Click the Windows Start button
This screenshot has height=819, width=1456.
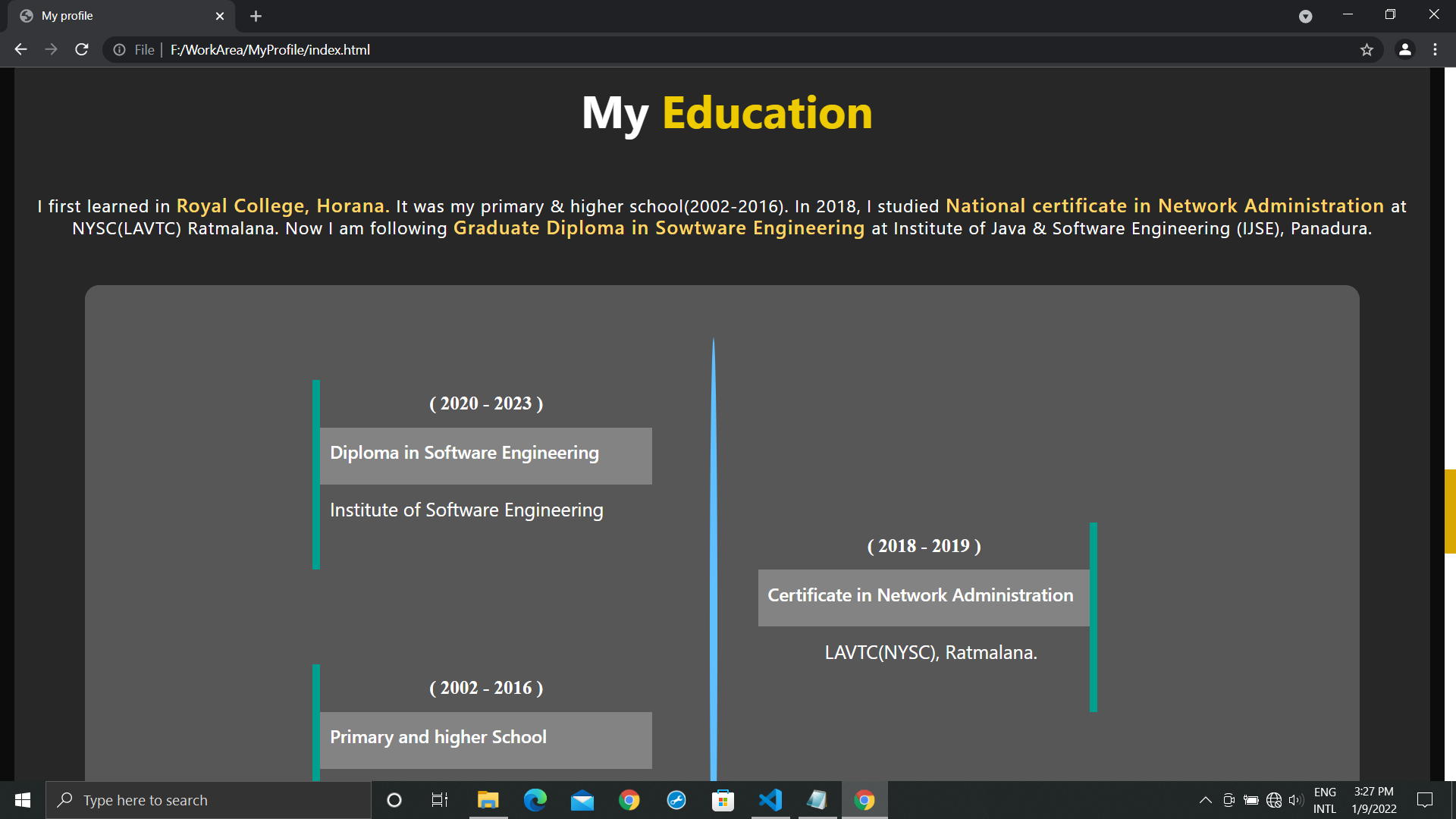pos(23,800)
